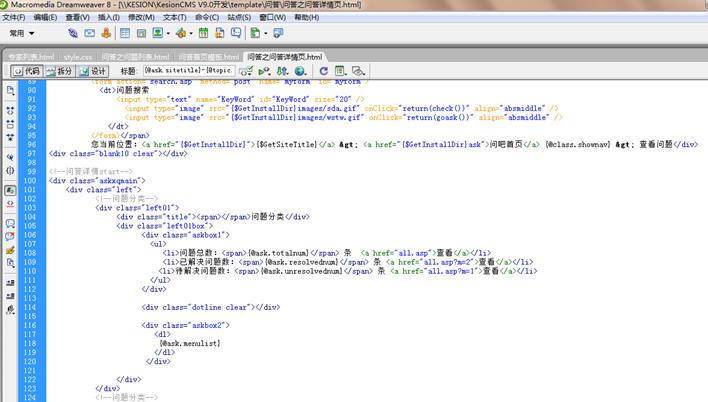
Task: Switch to 代码 (Code) view
Action: point(27,71)
